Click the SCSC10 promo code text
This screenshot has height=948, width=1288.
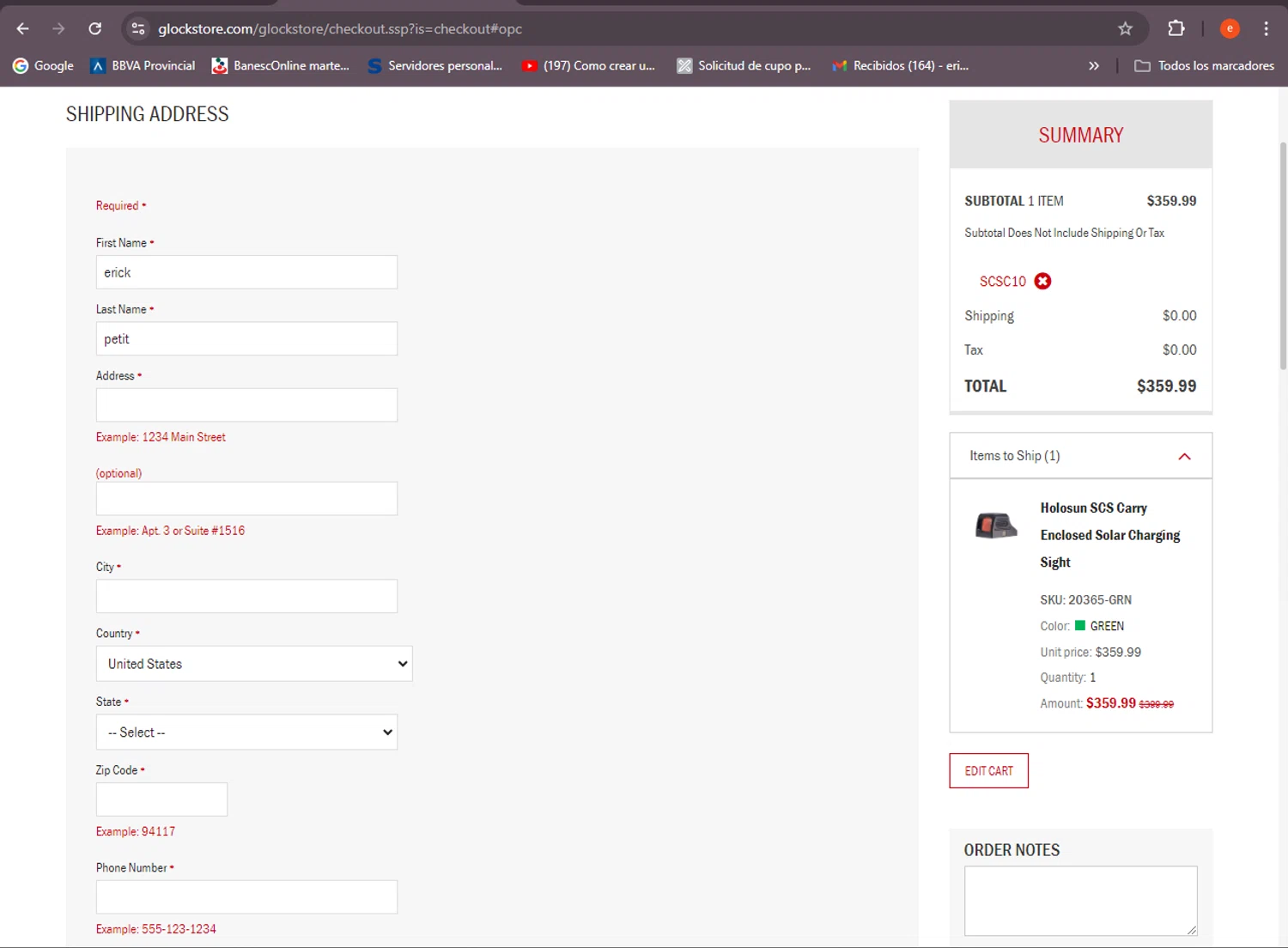coord(1002,281)
